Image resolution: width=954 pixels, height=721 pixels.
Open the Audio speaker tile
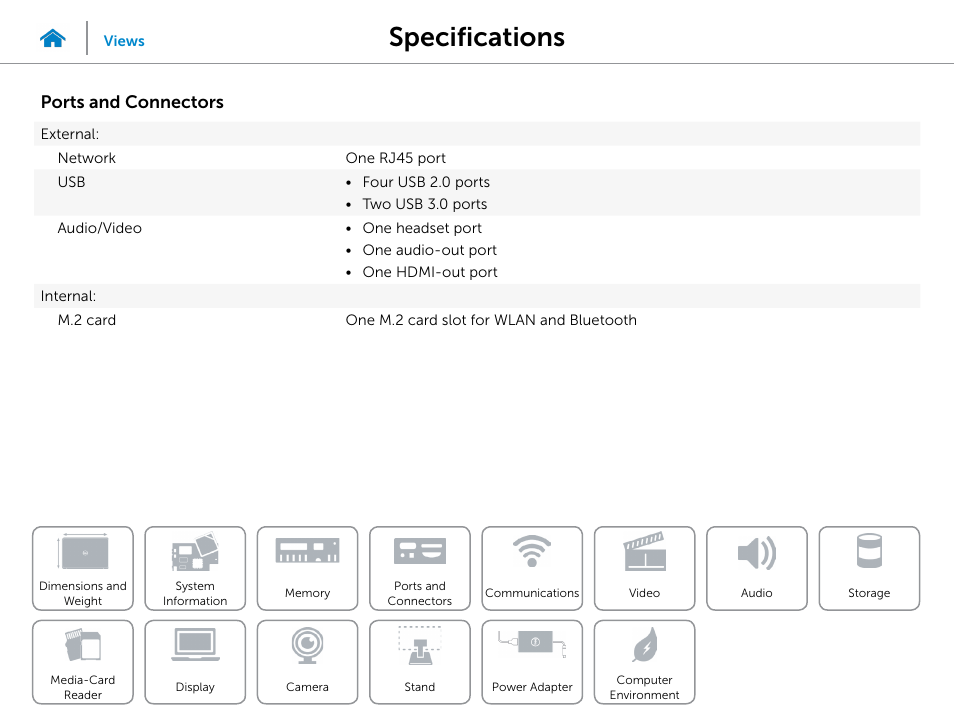tap(757, 568)
